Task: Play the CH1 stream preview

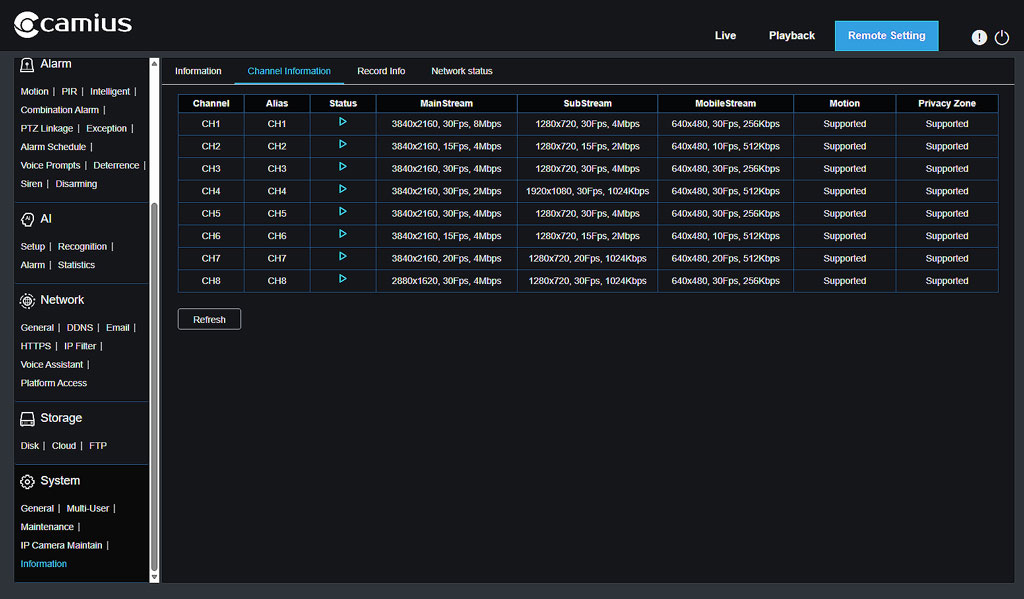Action: coord(343,121)
